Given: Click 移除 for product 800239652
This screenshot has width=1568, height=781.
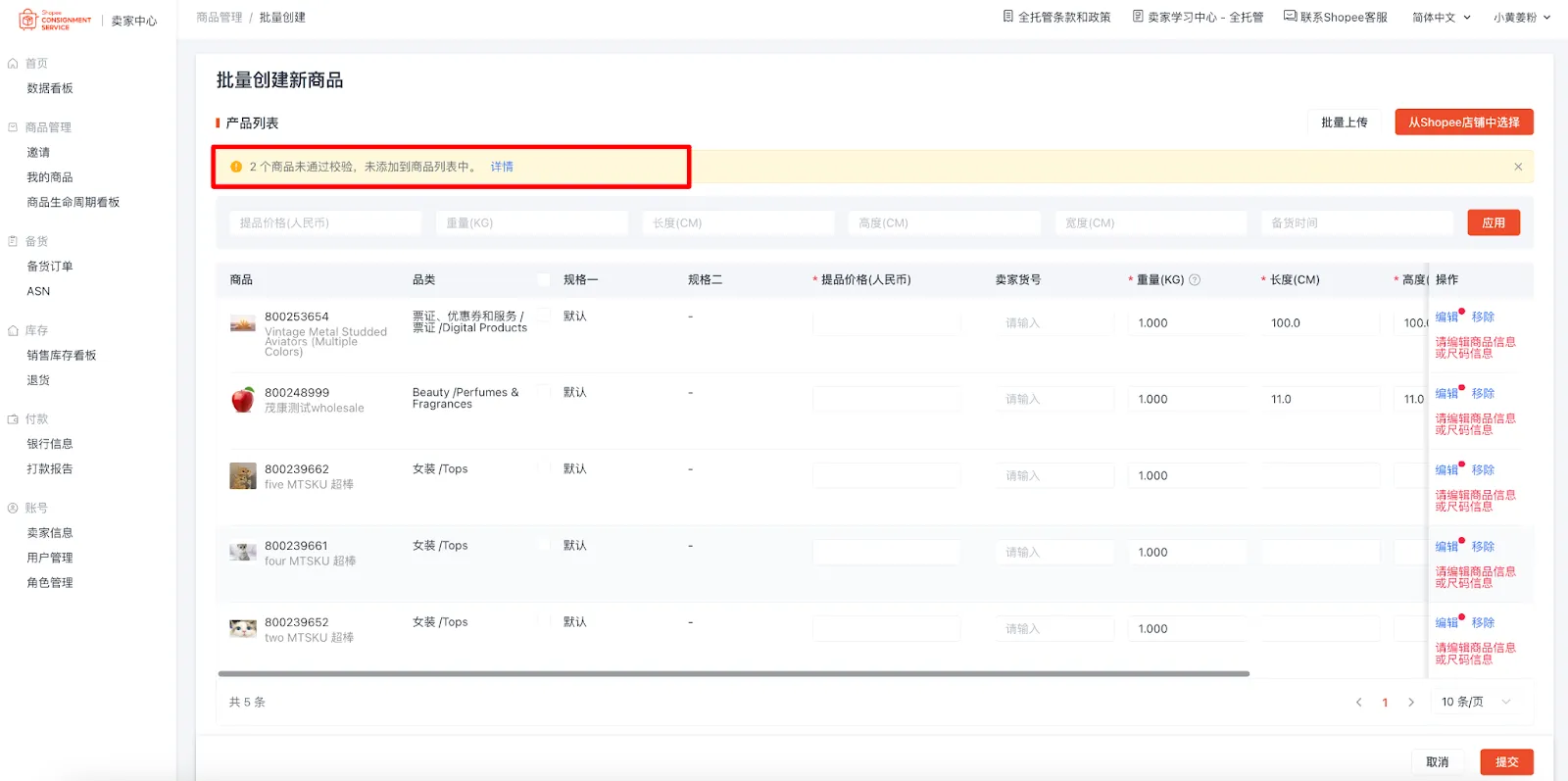Looking at the screenshot, I should pyautogui.click(x=1483, y=623).
